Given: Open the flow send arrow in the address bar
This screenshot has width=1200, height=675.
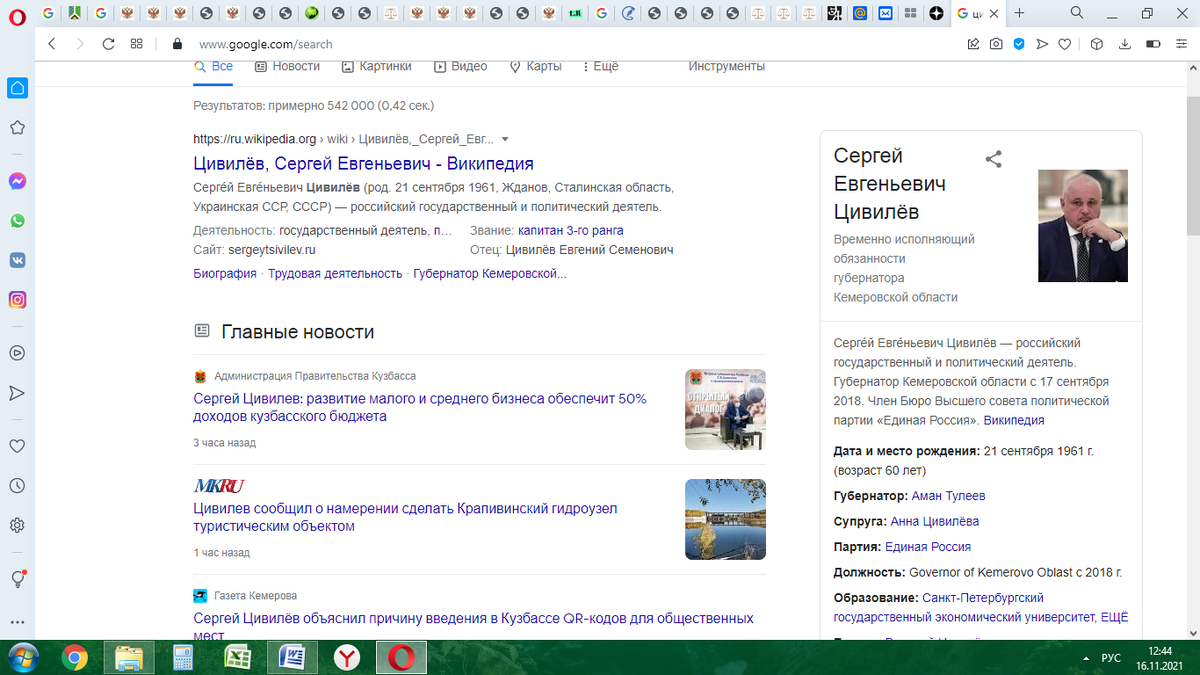Looking at the screenshot, I should tap(1042, 44).
